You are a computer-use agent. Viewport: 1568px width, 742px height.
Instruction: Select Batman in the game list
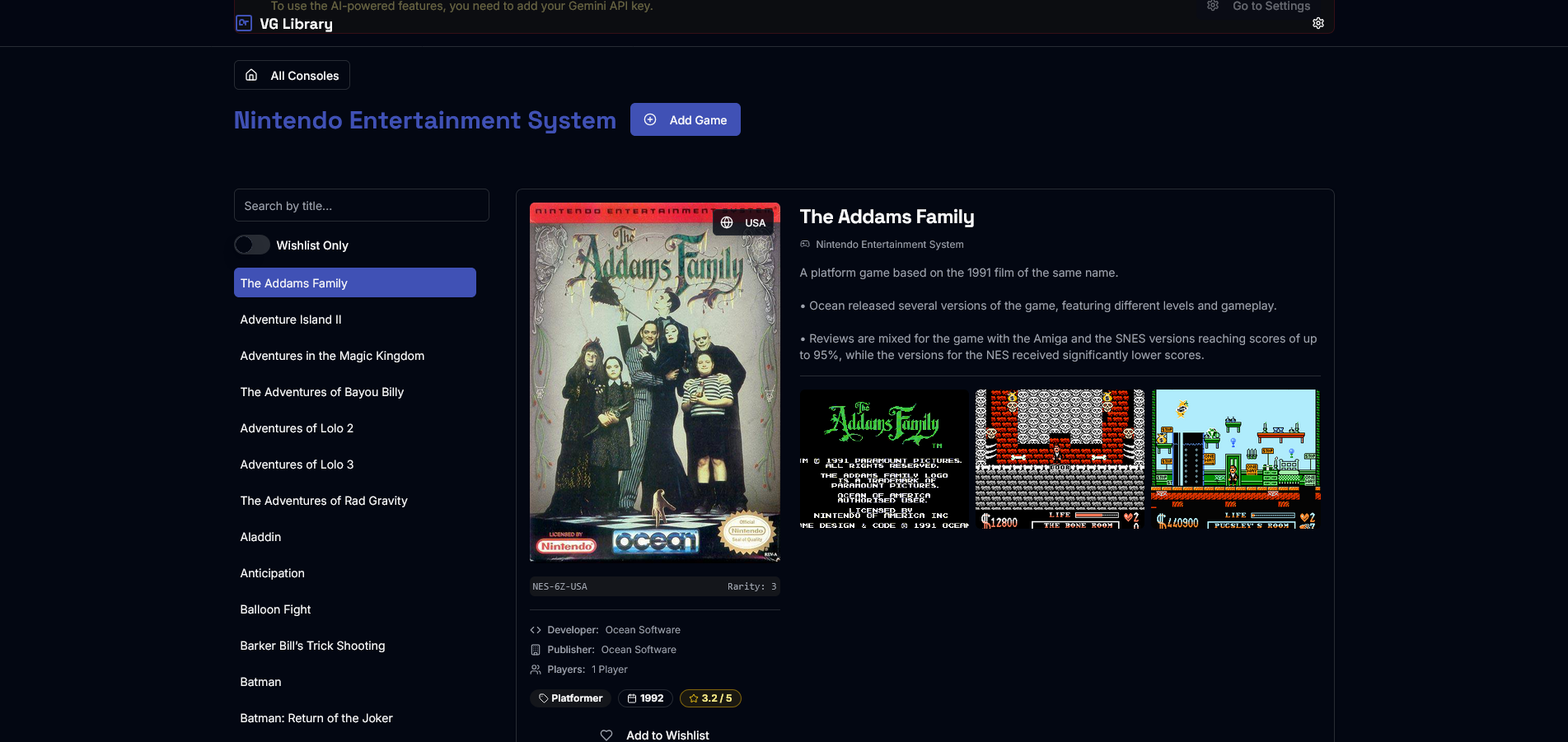pos(355,681)
